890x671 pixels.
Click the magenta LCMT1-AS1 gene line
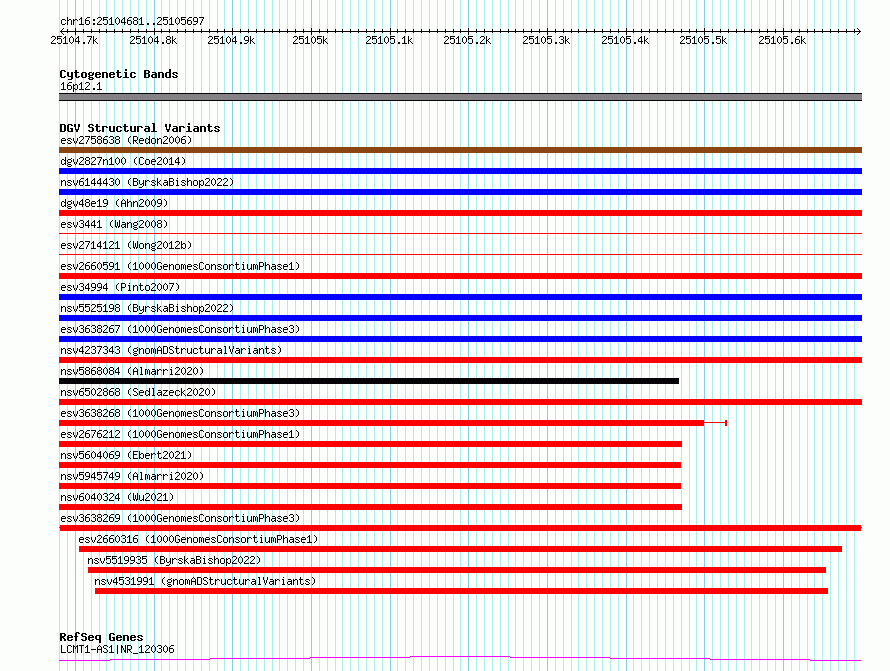pos(460,659)
